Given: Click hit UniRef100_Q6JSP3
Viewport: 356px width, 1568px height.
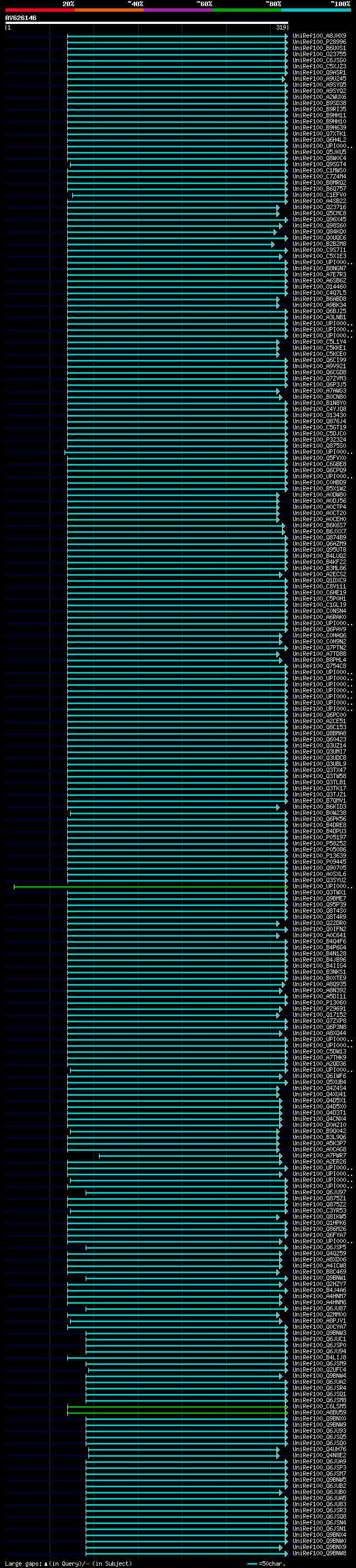Looking at the screenshot, I should (x=319, y=1467).
